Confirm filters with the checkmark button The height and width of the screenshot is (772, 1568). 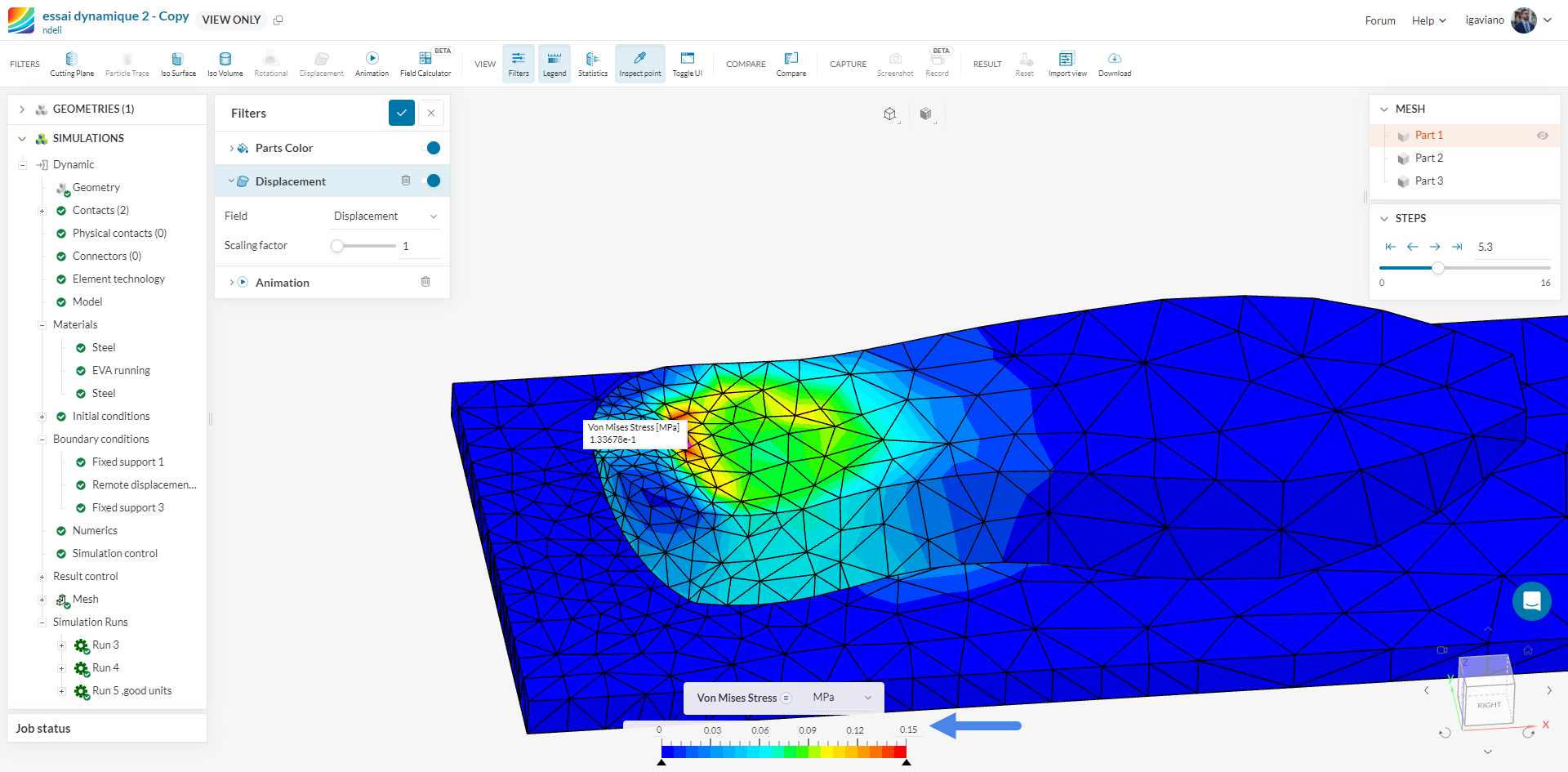401,113
